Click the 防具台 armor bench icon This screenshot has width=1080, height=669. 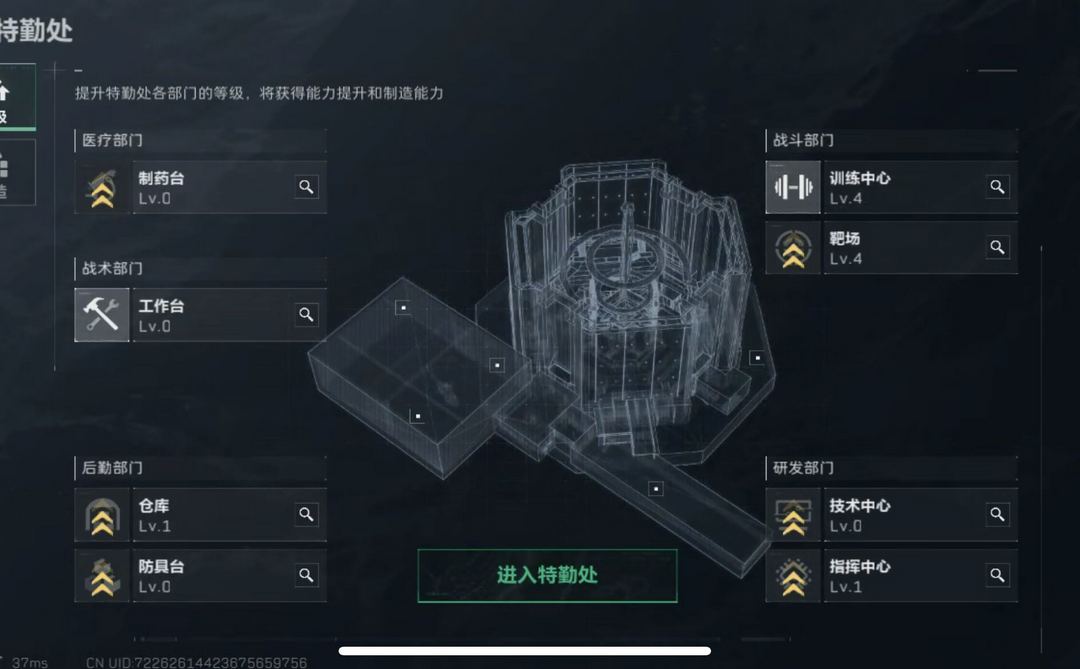[x=102, y=576]
